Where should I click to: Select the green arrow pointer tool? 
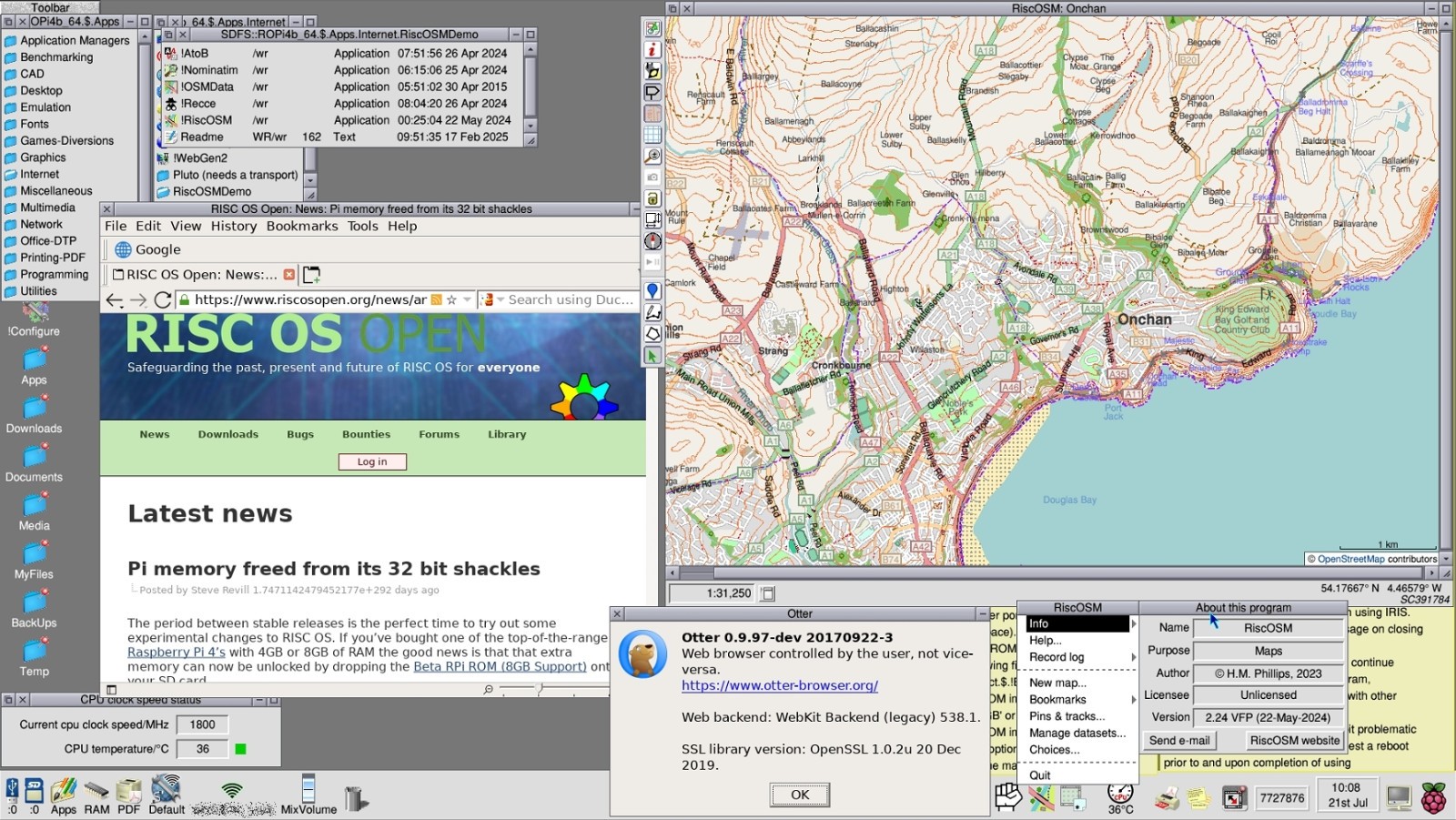click(652, 356)
